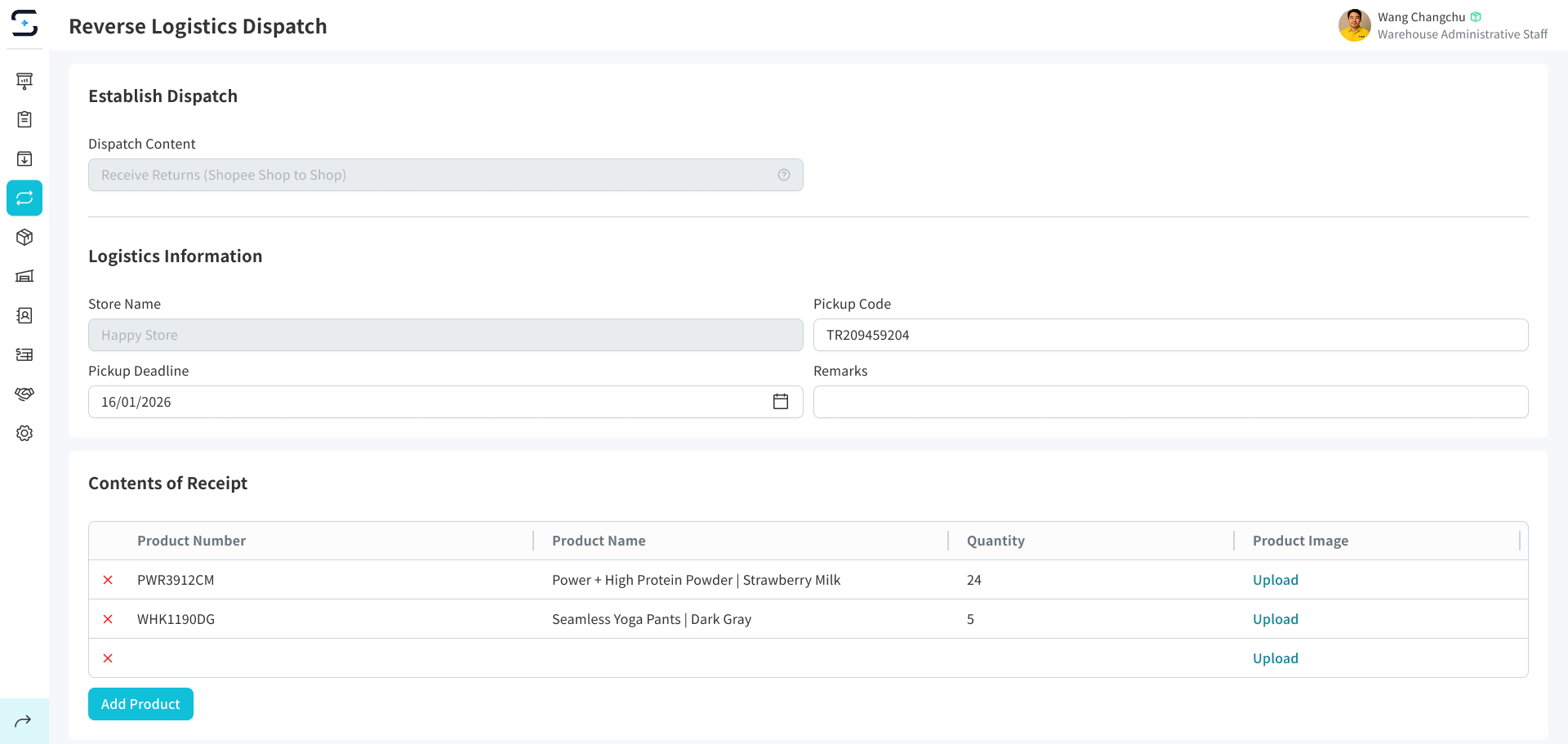Open the Pickup Deadline calendar picker

tap(780, 402)
